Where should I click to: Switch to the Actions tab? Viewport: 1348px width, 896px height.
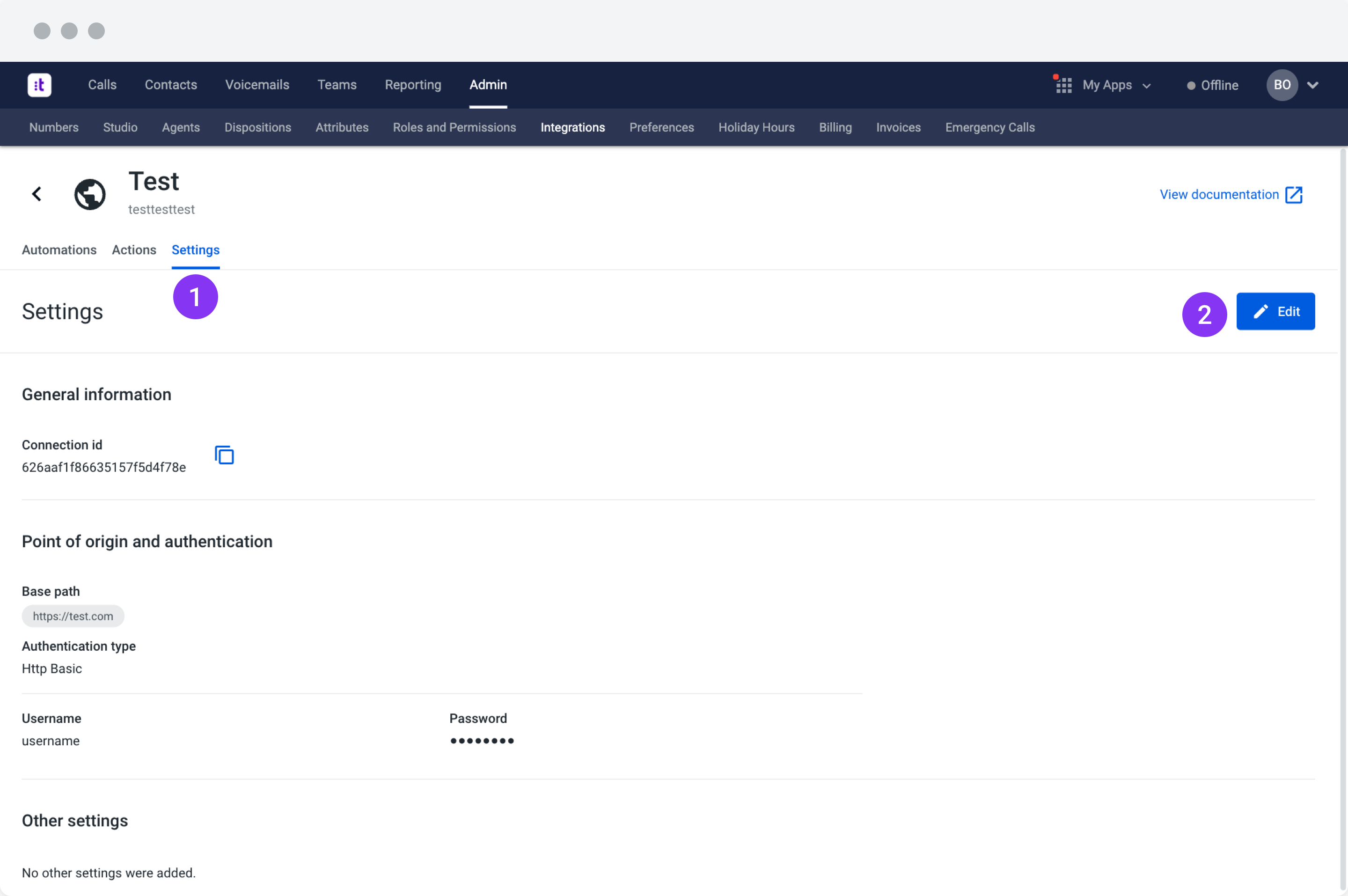pyautogui.click(x=134, y=250)
